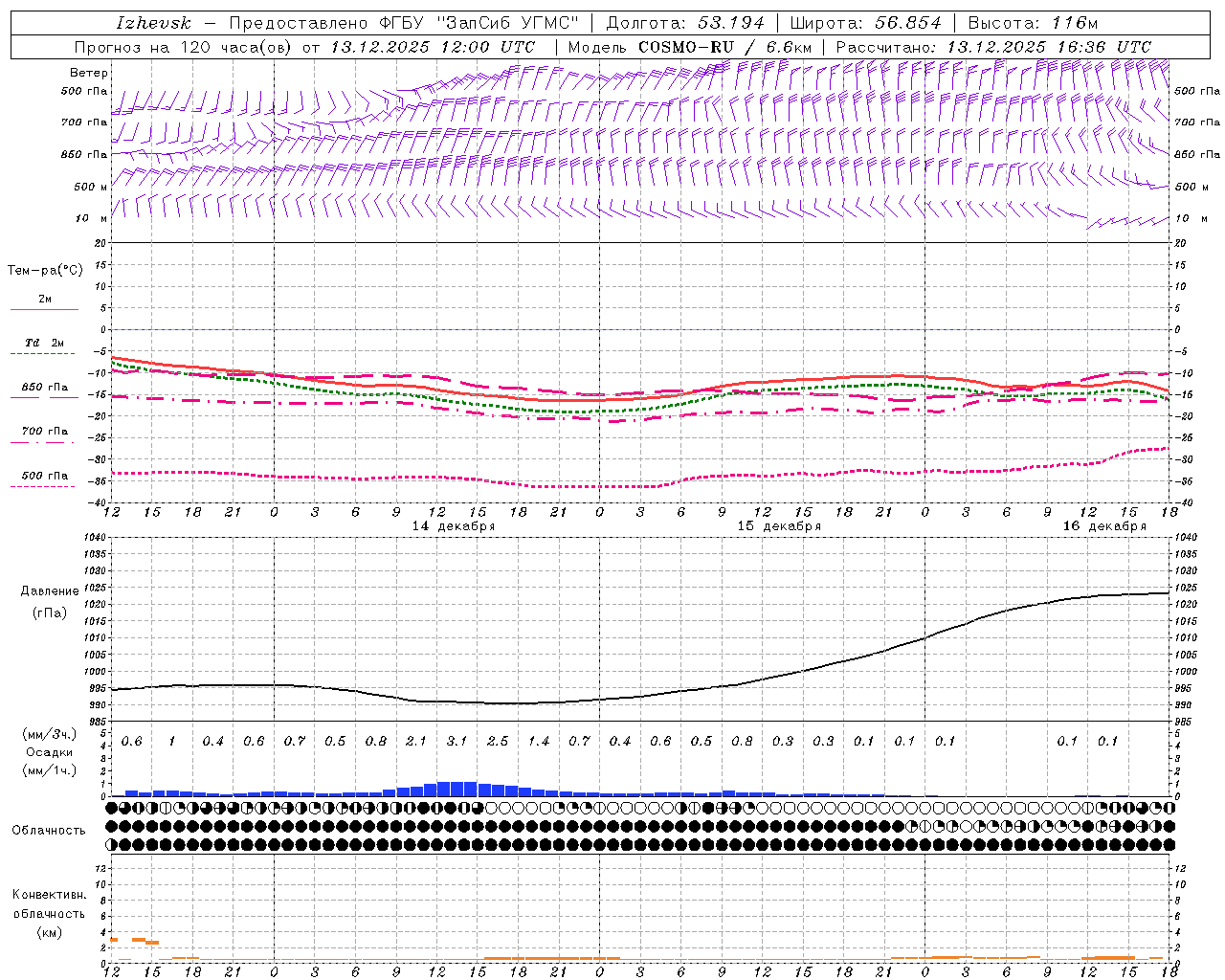Click the 'Рассчитано: 13.12.2025 16:36 UTC' timestamp
The image size is (1225, 980).
(x=993, y=47)
